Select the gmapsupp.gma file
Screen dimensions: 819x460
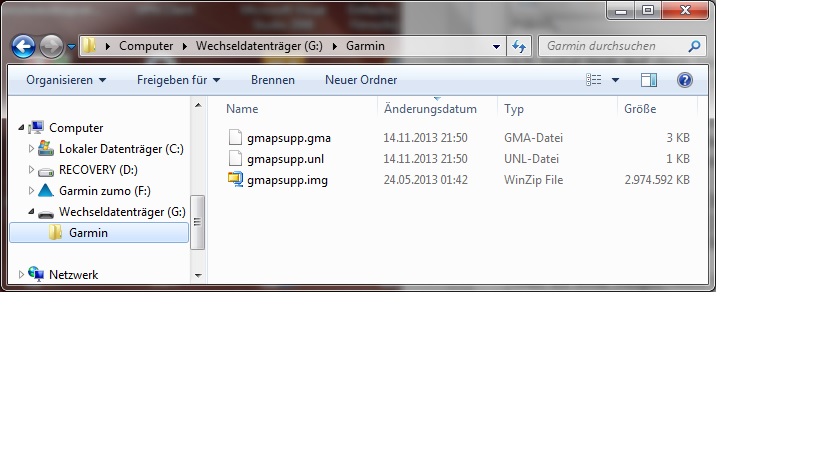[x=288, y=137]
